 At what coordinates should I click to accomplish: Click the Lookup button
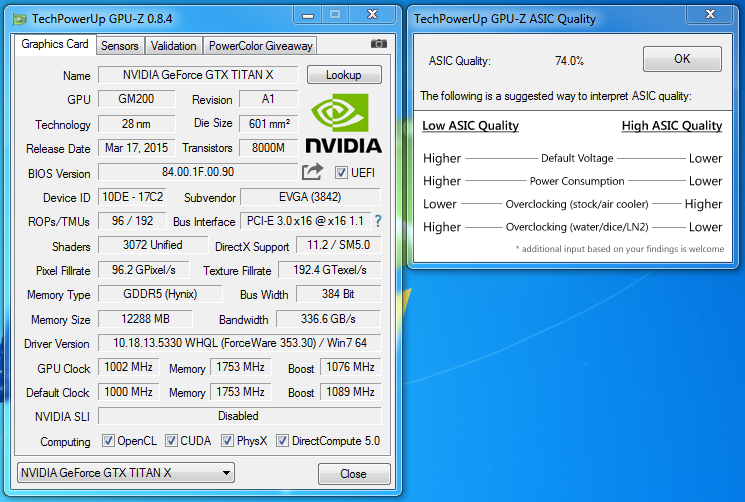[x=344, y=75]
